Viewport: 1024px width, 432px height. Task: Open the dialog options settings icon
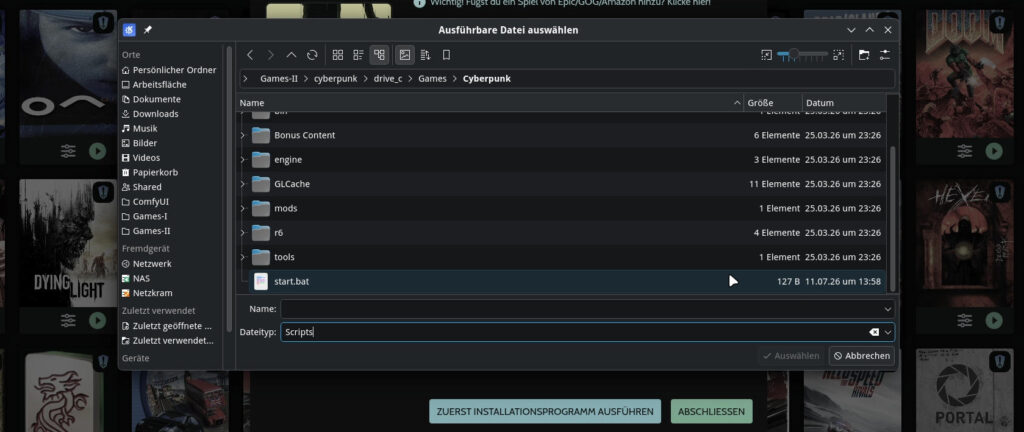tap(885, 55)
